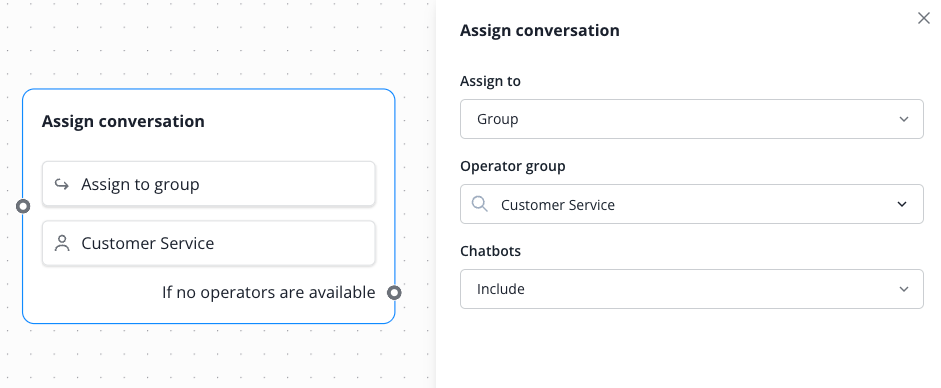Select the Customer Service row in node

coord(209,243)
